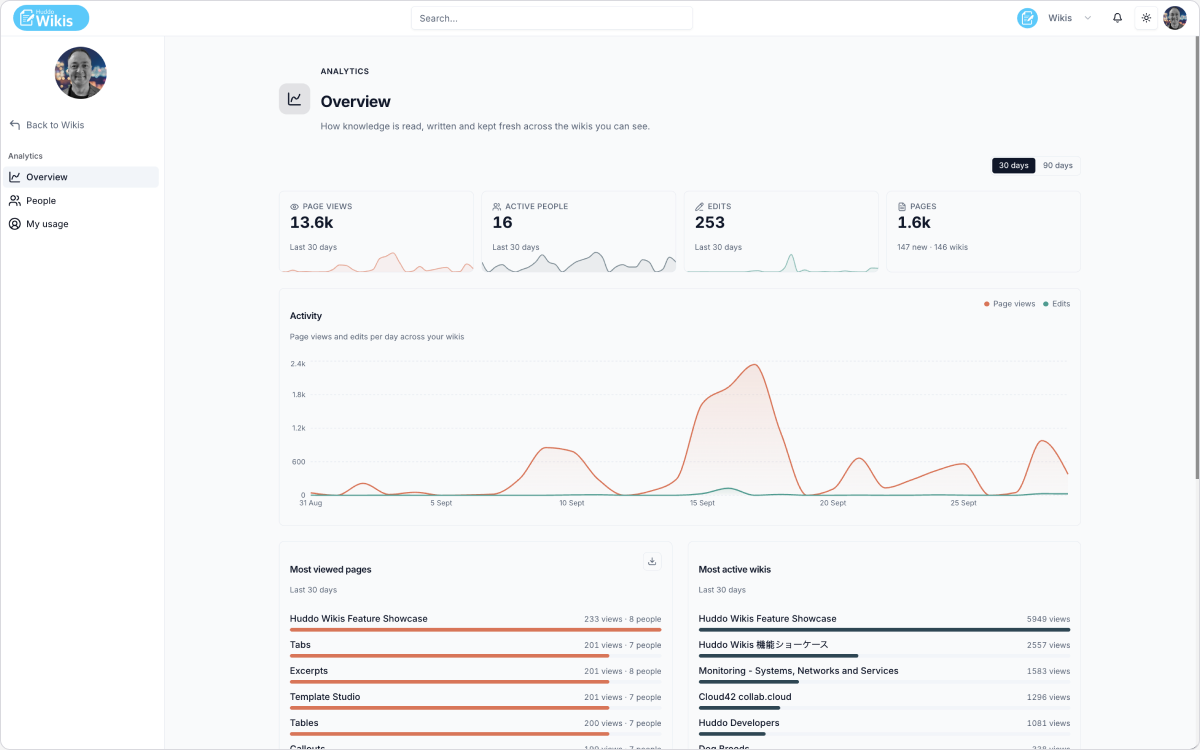
Task: Click the Pages document icon
Action: click(x=902, y=206)
